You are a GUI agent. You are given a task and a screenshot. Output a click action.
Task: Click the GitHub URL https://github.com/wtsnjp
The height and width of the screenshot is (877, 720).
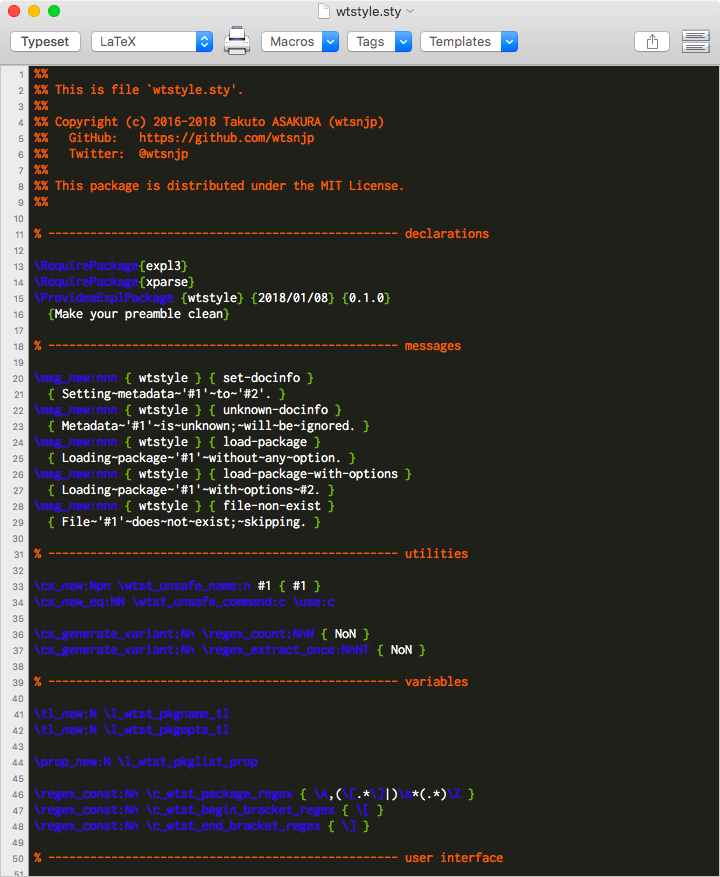(227, 138)
